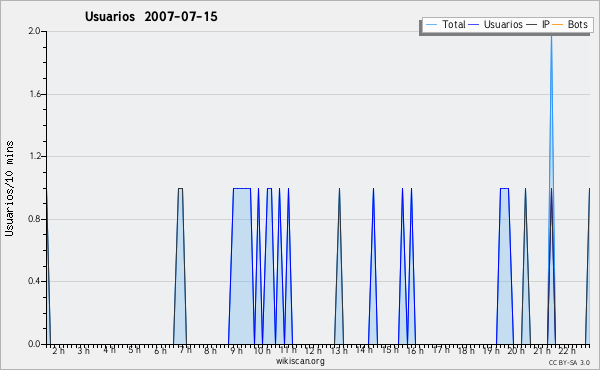600x370 pixels.
Task: Click the chart title 'Usuarios 2007-07-15'
Action: pyautogui.click(x=151, y=17)
